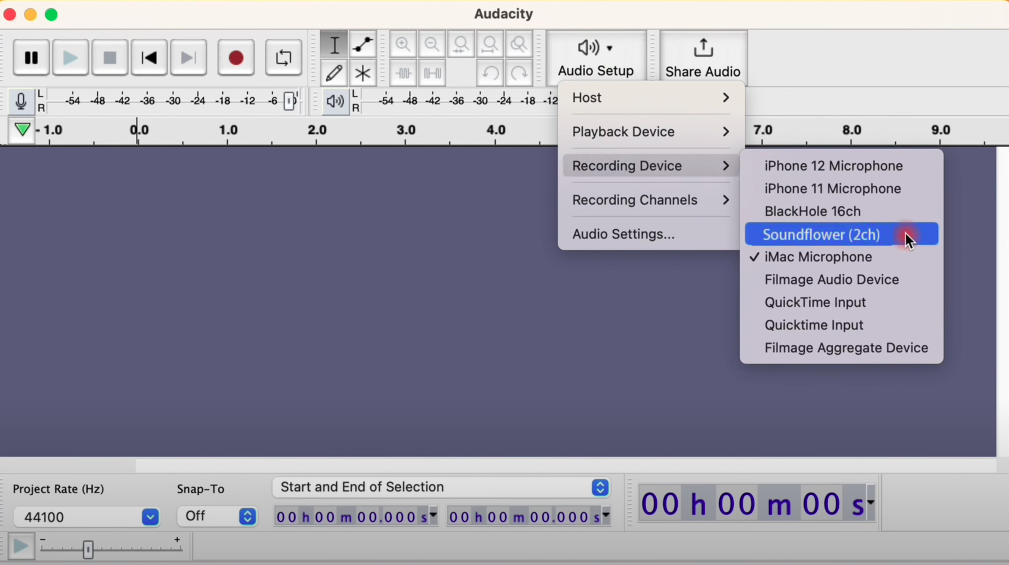Click the Skip to Start button

click(x=149, y=58)
